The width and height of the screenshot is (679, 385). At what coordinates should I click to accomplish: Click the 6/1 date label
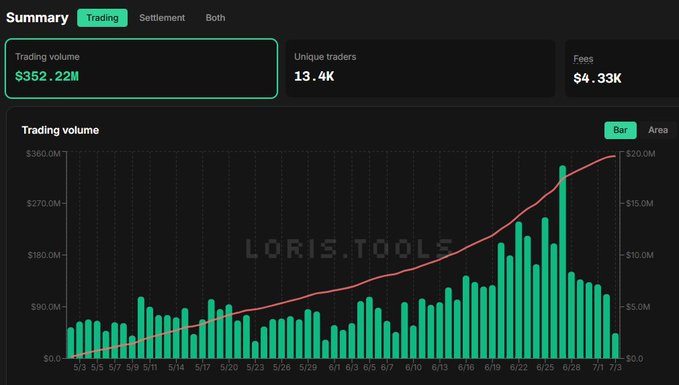click(x=334, y=368)
